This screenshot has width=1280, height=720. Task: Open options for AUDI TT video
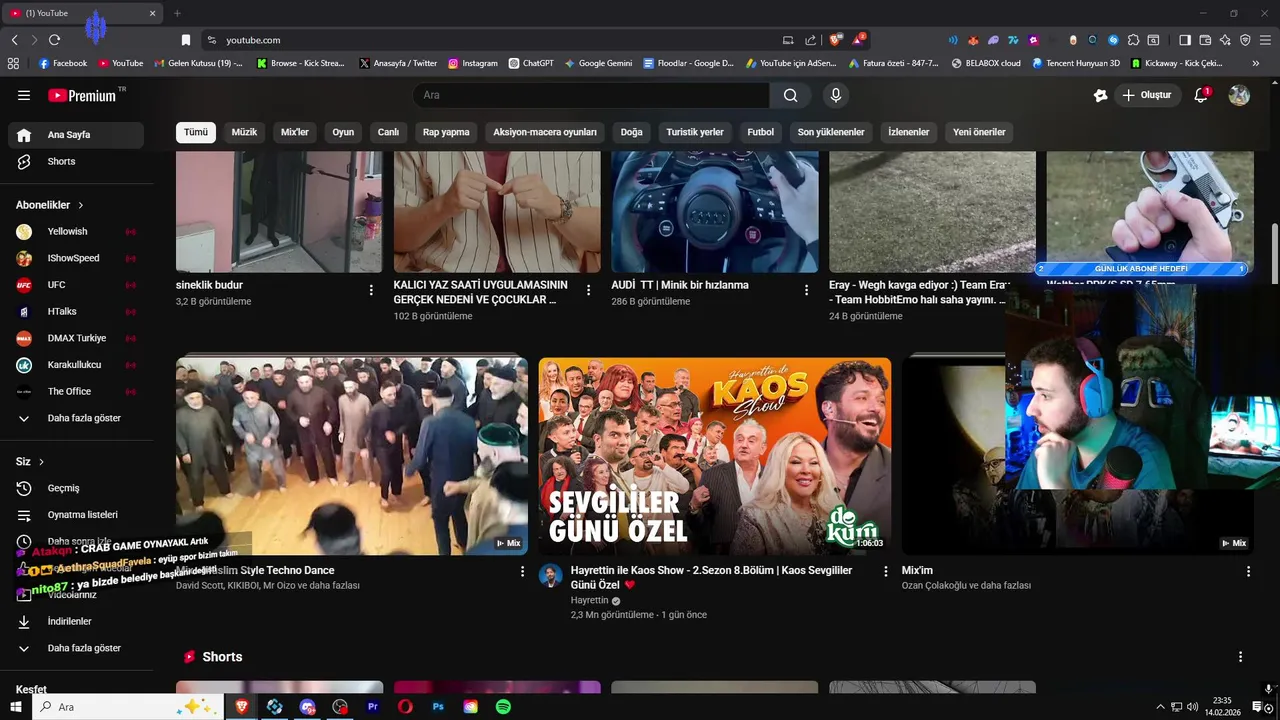pyautogui.click(x=806, y=290)
